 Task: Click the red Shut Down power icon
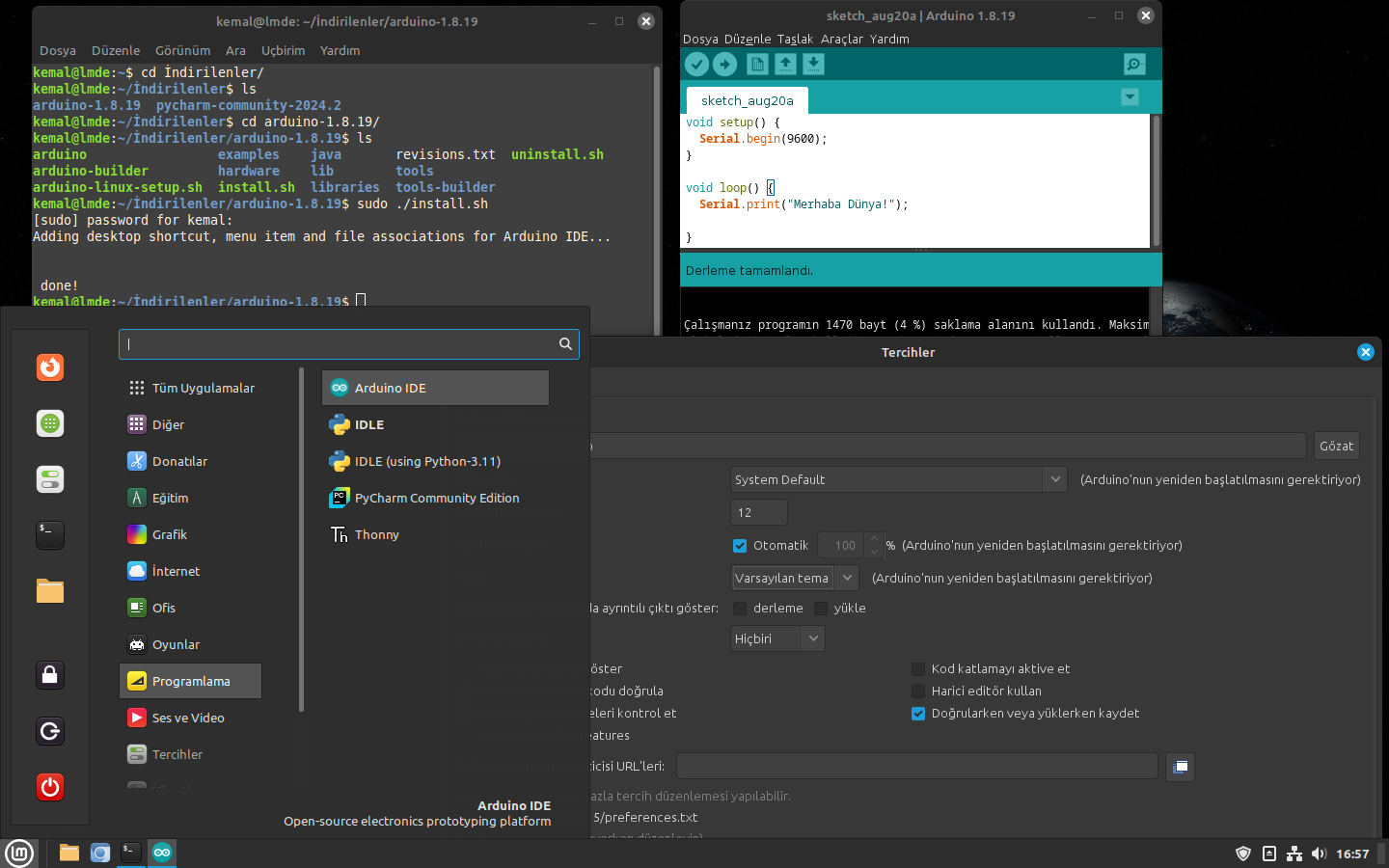[50, 787]
